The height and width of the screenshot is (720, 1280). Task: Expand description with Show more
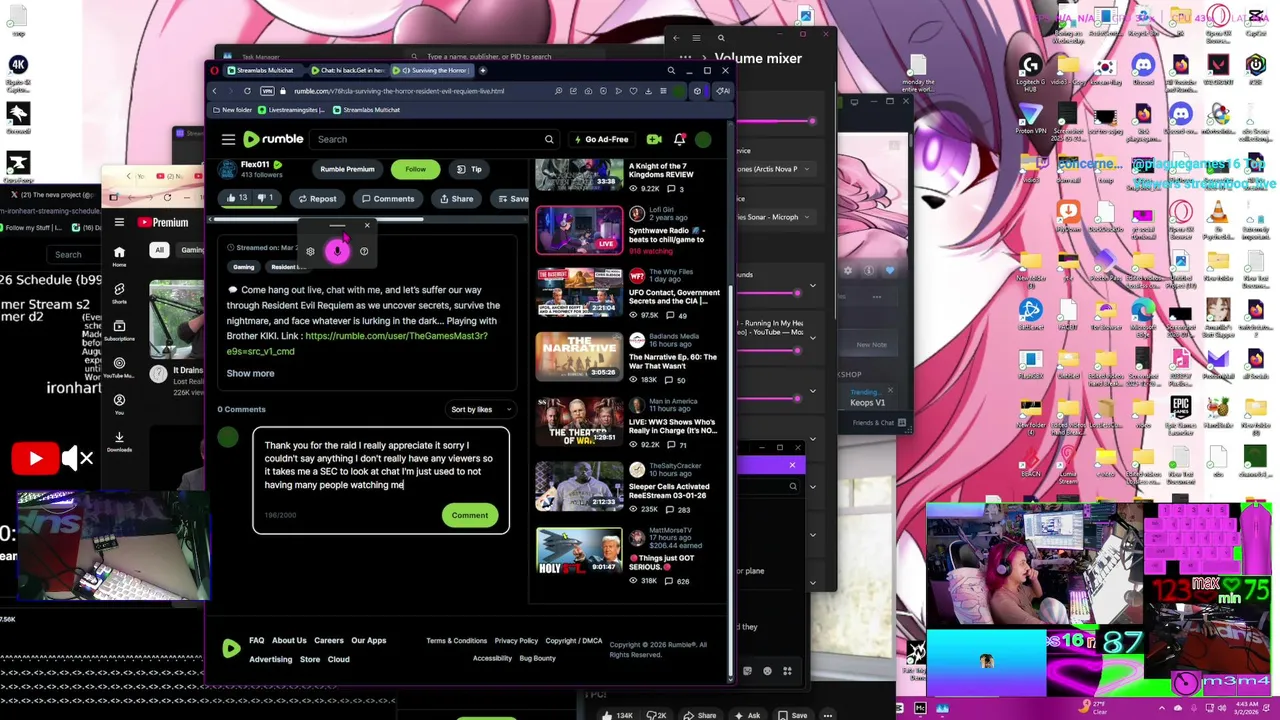click(250, 373)
